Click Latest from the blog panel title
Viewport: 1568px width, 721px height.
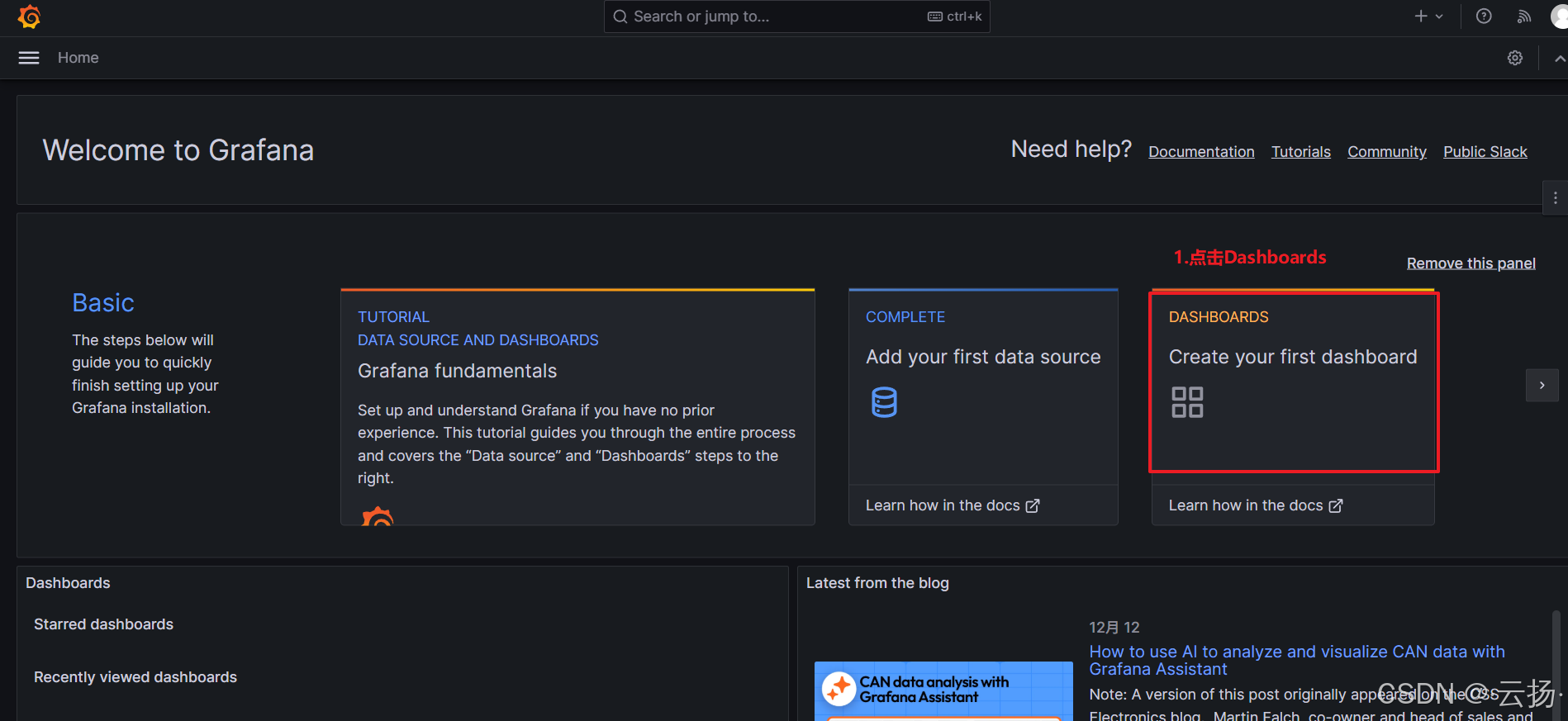877,583
